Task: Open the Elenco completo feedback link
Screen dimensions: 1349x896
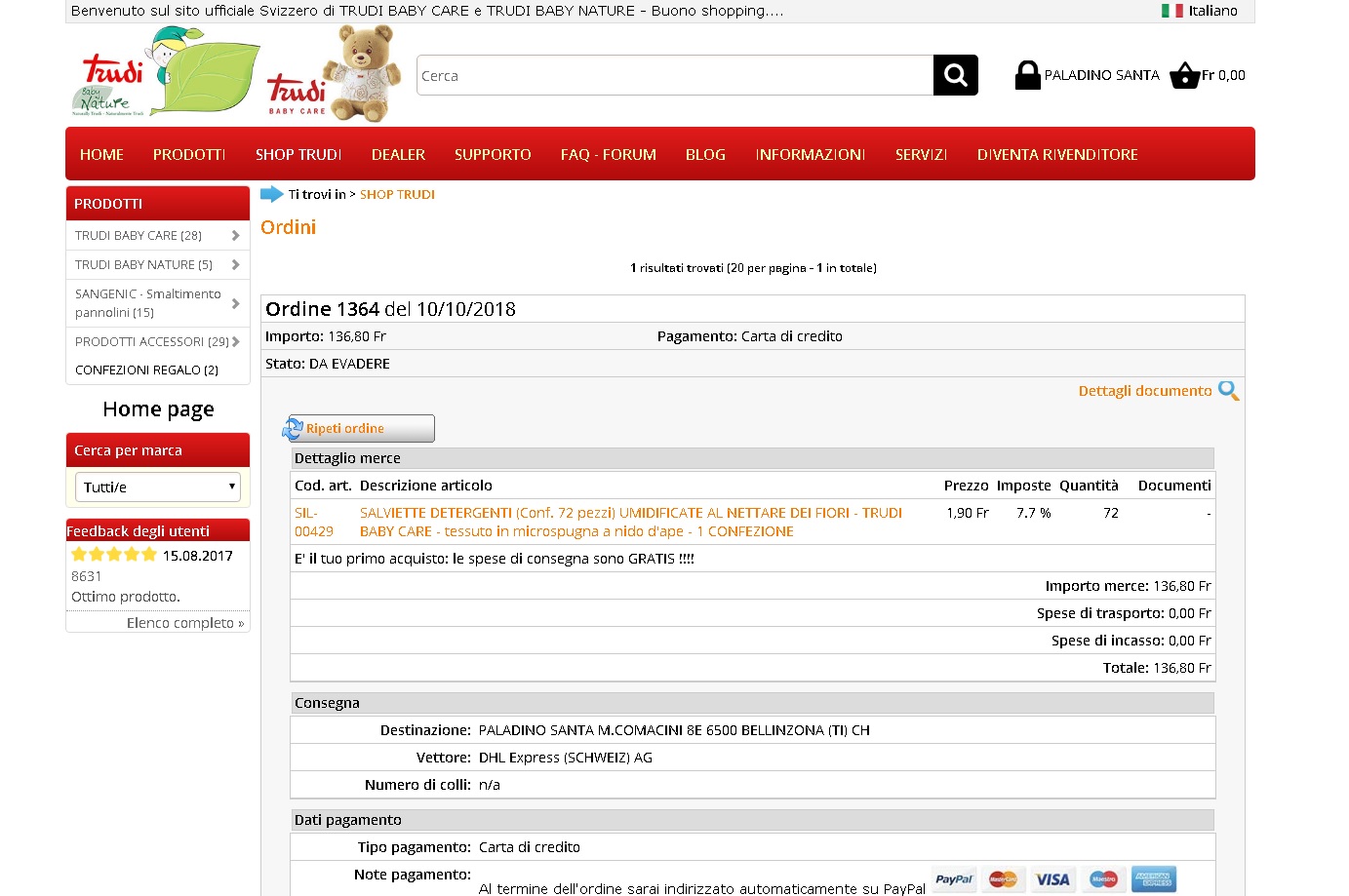Action: pos(185,623)
